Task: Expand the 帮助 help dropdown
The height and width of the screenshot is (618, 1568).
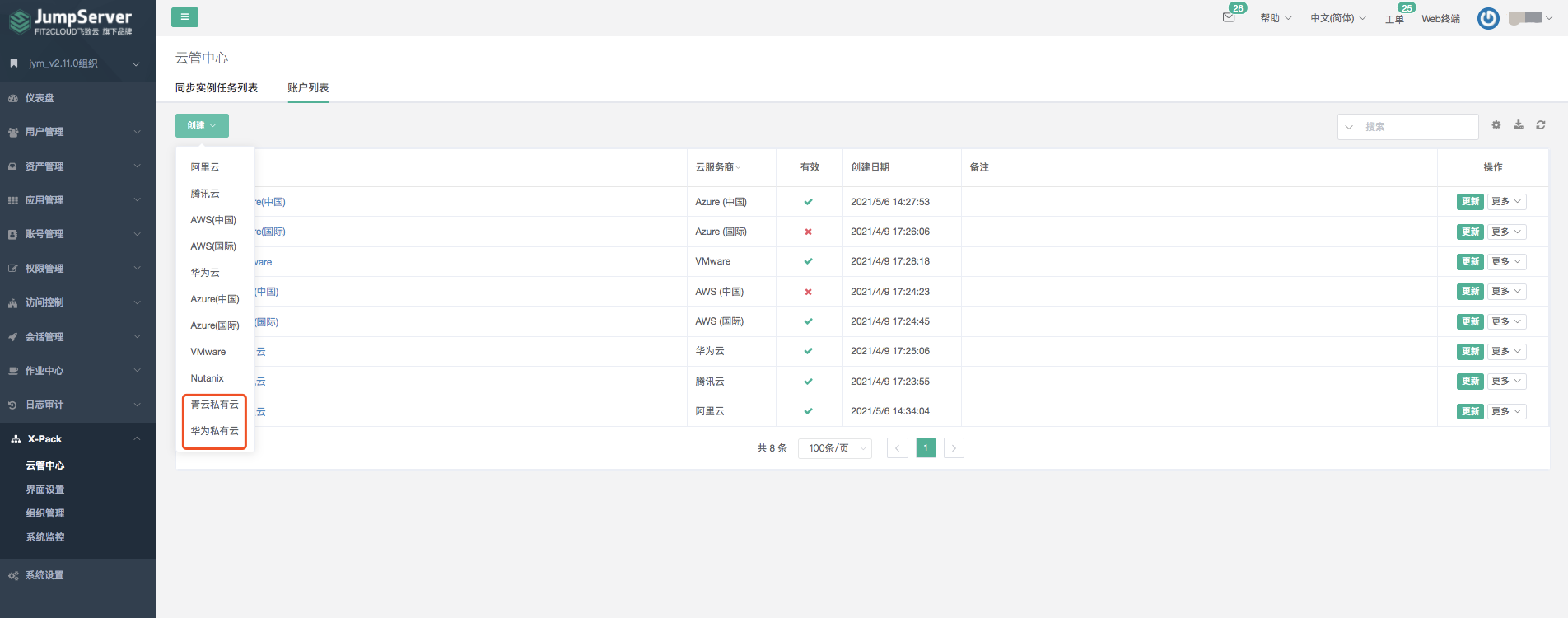Action: click(x=1276, y=18)
